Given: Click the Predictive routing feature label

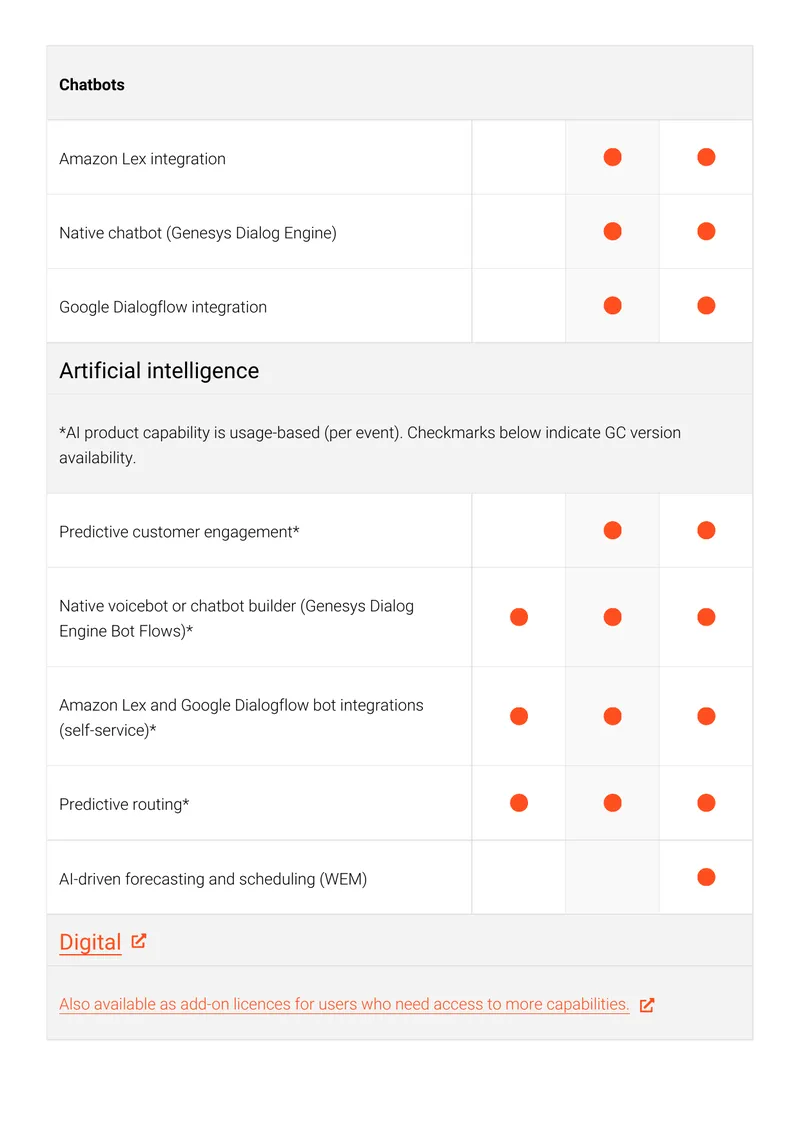Looking at the screenshot, I should tap(124, 804).
